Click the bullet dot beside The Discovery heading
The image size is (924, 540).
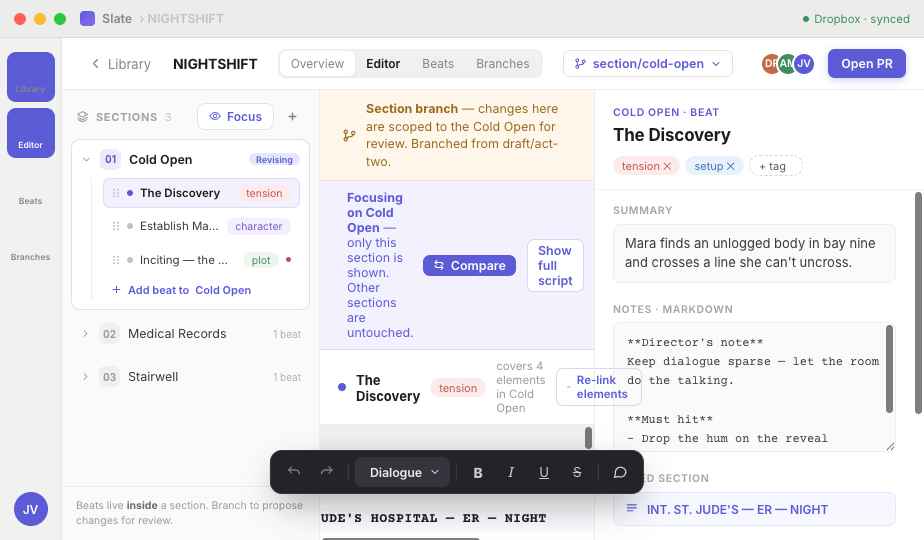click(x=342, y=387)
